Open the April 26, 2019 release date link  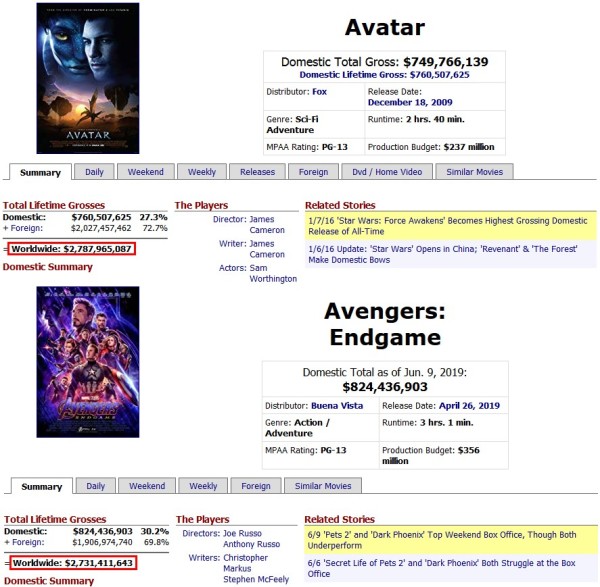pos(469,406)
